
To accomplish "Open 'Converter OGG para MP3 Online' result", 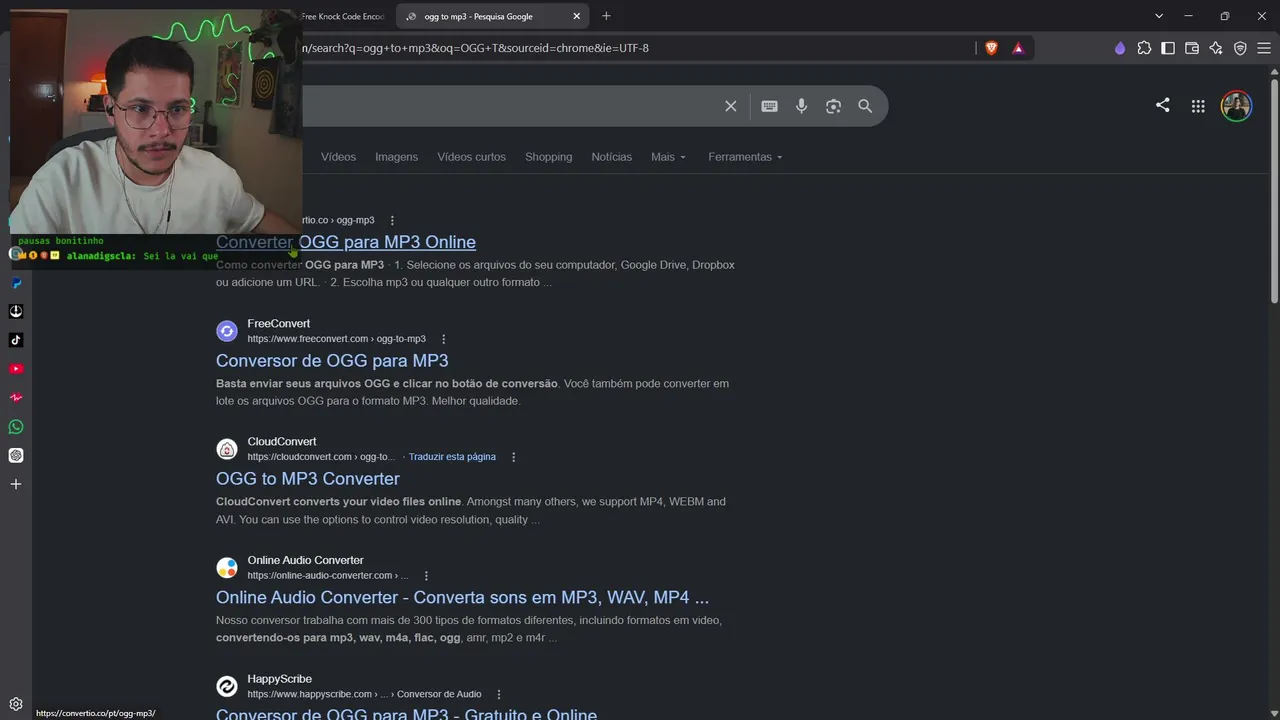I will click(346, 242).
